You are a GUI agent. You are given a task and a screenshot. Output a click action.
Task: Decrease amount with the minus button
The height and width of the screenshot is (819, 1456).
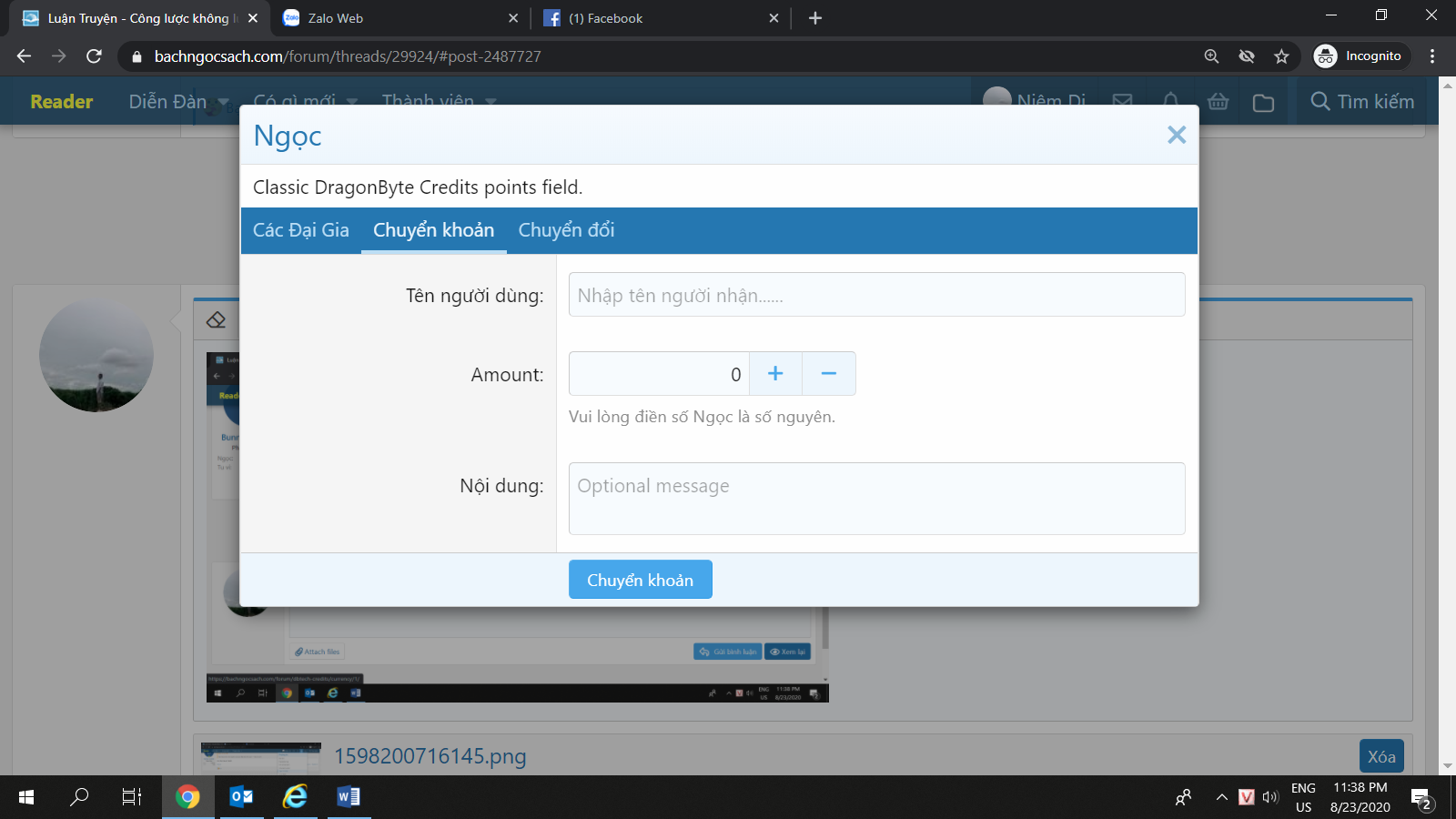tap(829, 374)
